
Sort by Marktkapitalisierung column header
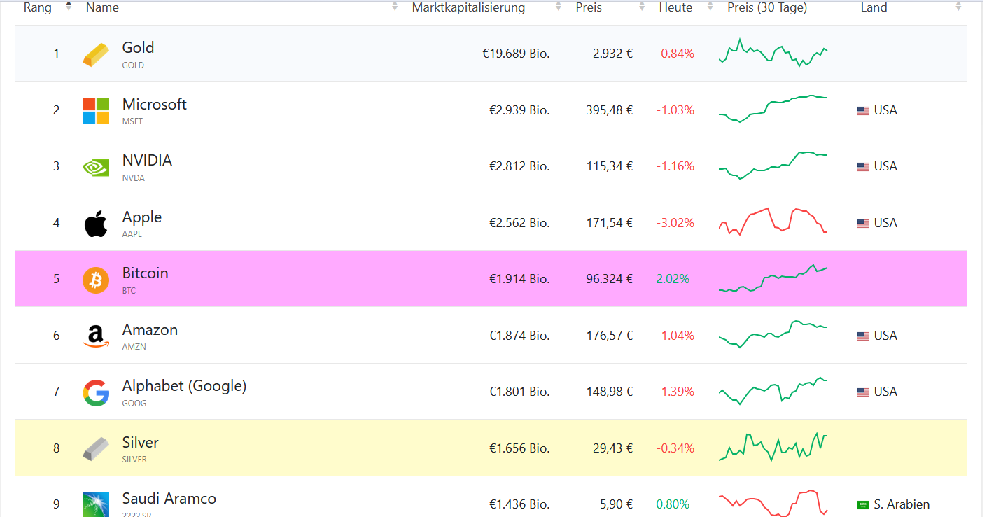click(468, 8)
